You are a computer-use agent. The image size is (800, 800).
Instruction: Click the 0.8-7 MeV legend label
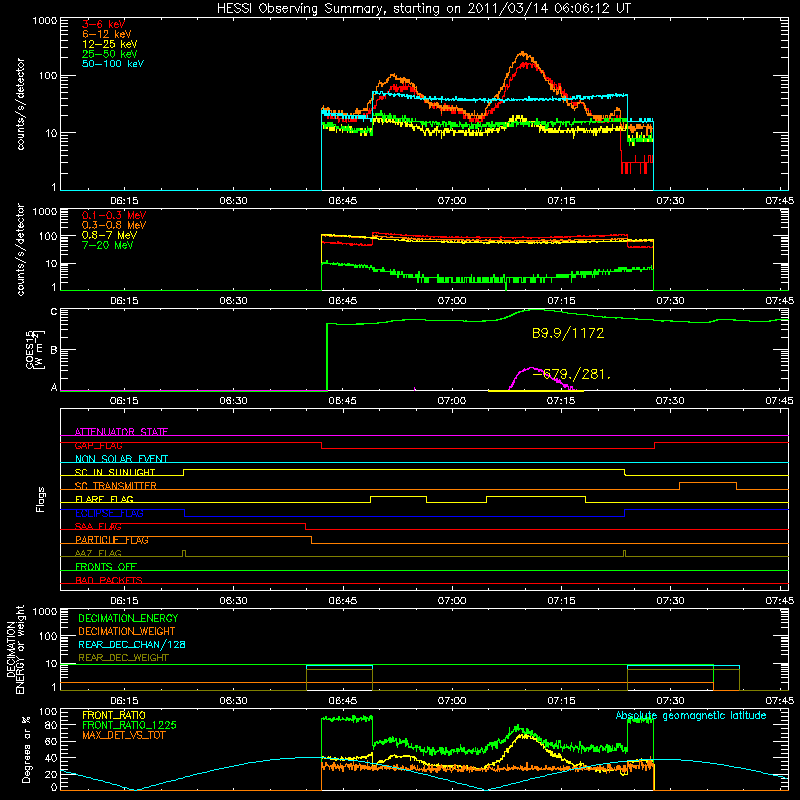click(109, 235)
